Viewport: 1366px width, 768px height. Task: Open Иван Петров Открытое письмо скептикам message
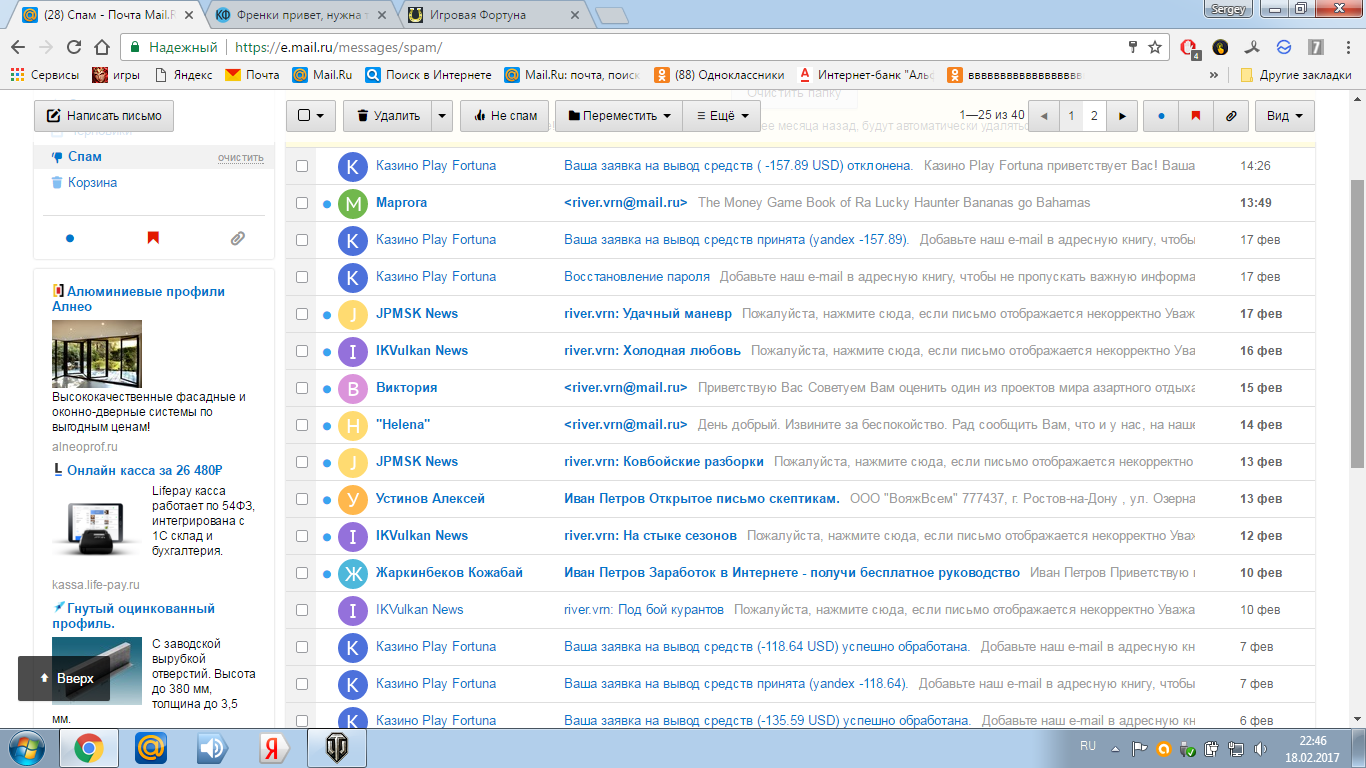click(x=702, y=499)
